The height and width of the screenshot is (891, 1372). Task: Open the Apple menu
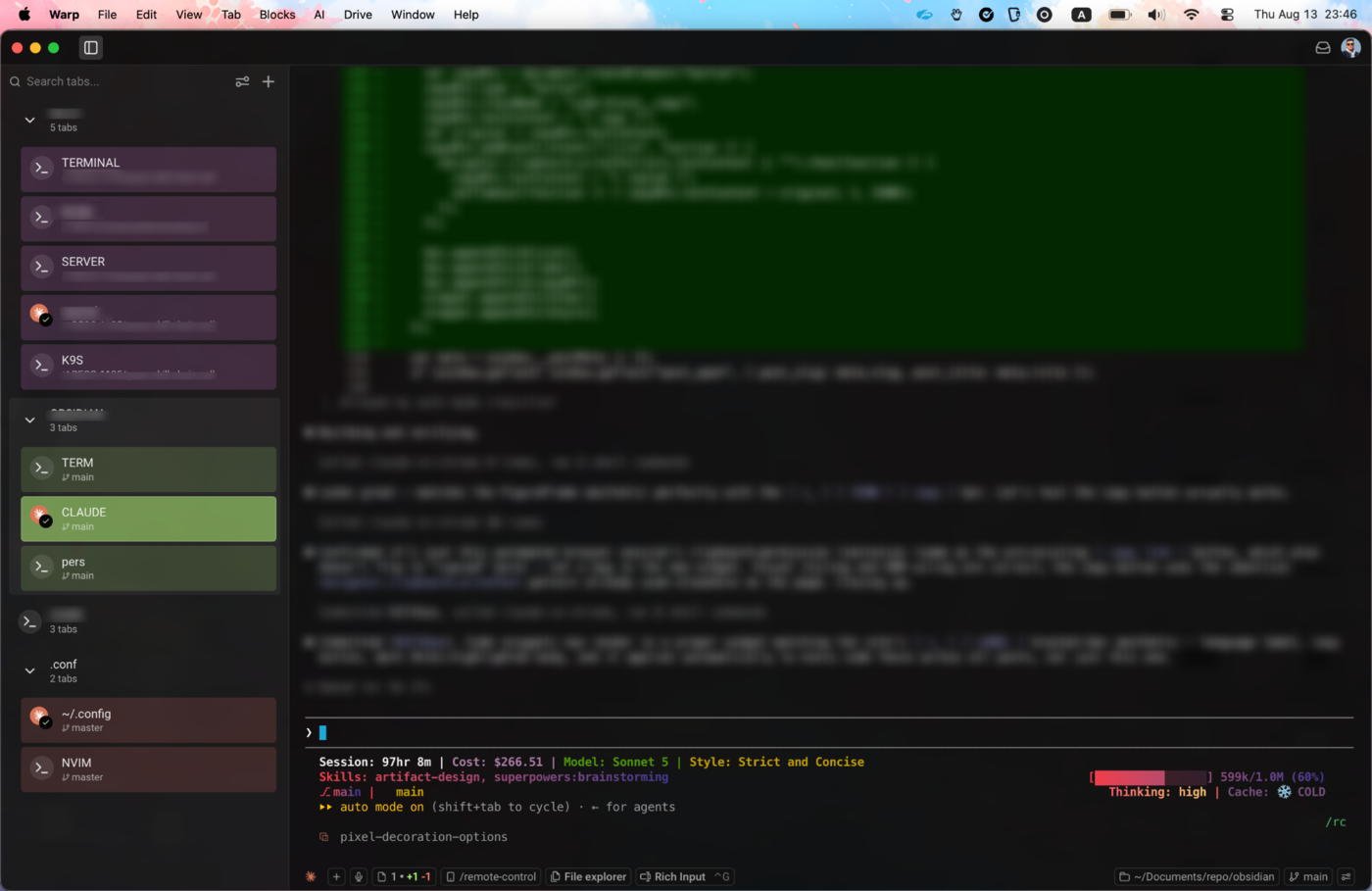pyautogui.click(x=24, y=15)
